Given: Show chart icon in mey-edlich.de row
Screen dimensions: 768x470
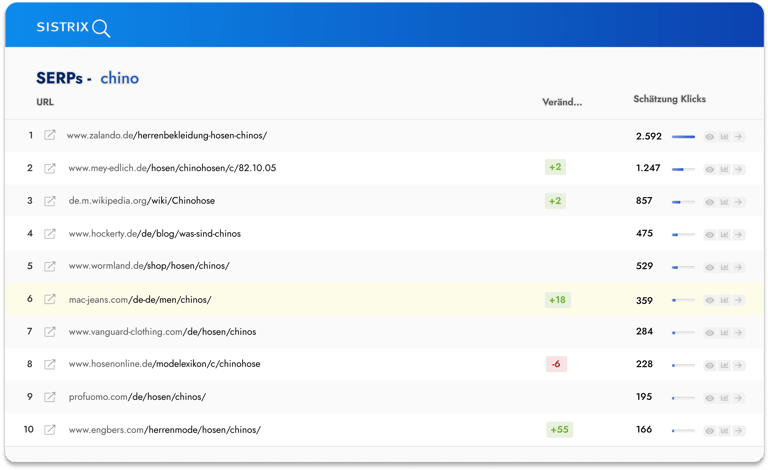Looking at the screenshot, I should 724,169.
